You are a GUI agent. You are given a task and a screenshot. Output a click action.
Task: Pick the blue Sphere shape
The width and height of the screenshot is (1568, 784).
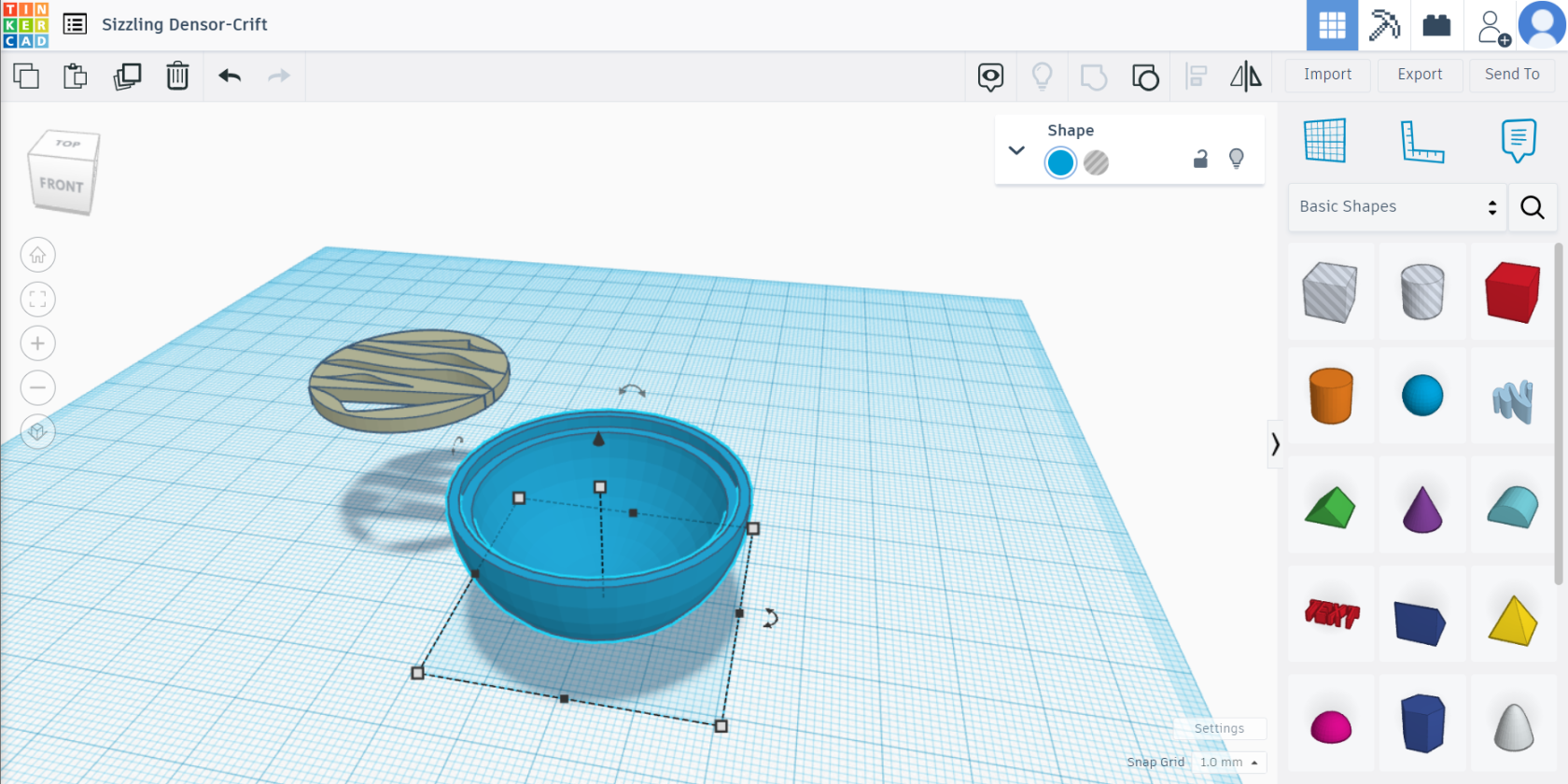click(x=1422, y=396)
